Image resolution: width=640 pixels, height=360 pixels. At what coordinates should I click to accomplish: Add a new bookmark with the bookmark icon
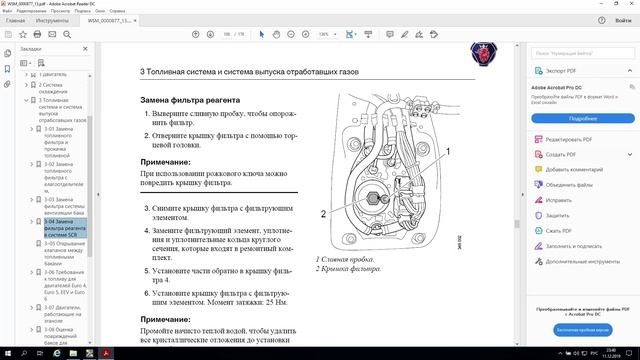click(41, 63)
